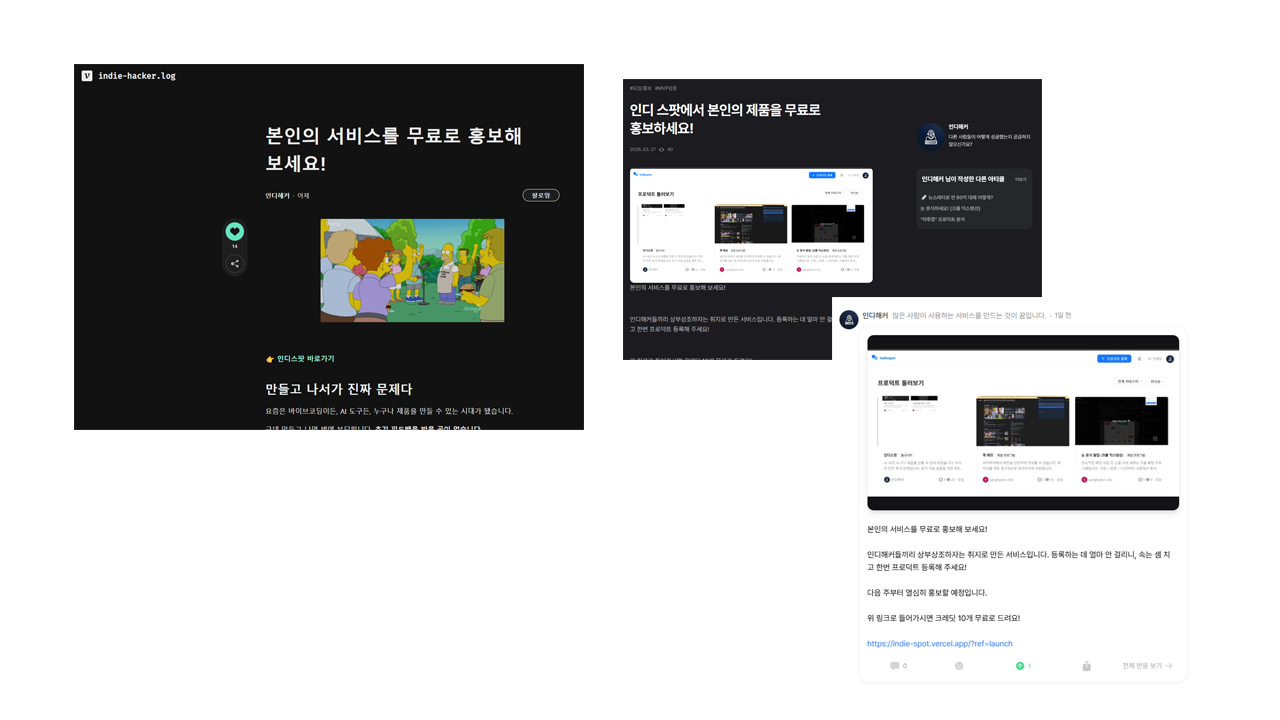This screenshot has width=1280, height=720.
Task: Click the bookmark icon next to 전체 반응 보기
Action: click(x=1086, y=665)
